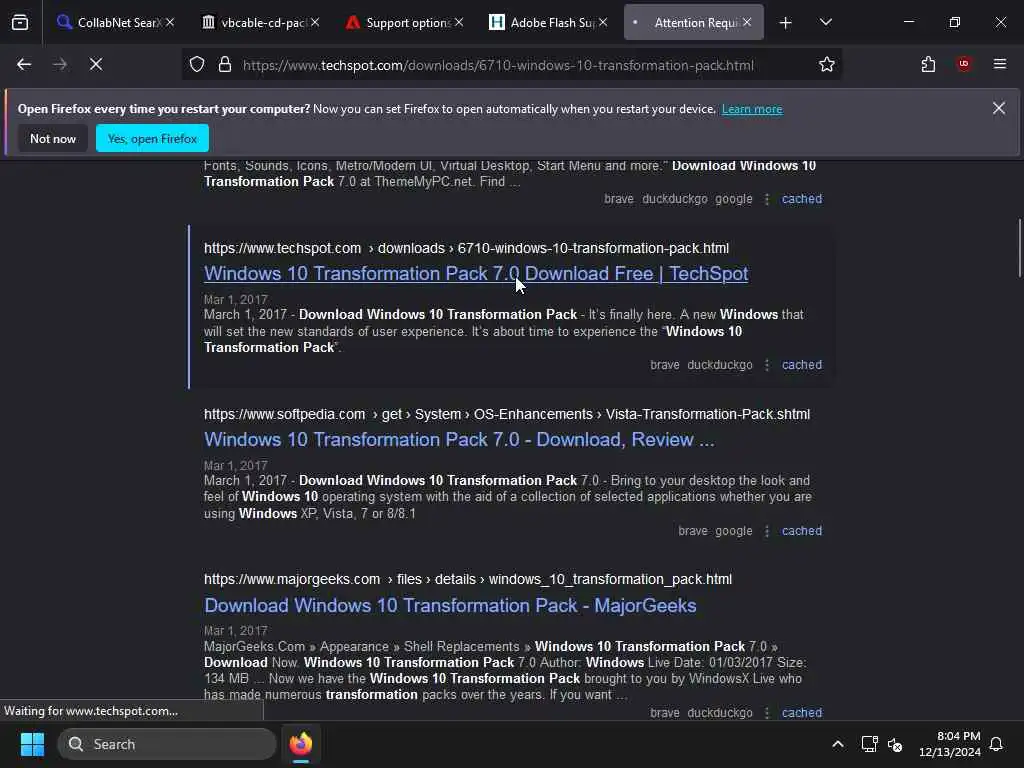The height and width of the screenshot is (768, 1024).
Task: Open cached link for ThemeMyPC result
Action: coord(802,199)
